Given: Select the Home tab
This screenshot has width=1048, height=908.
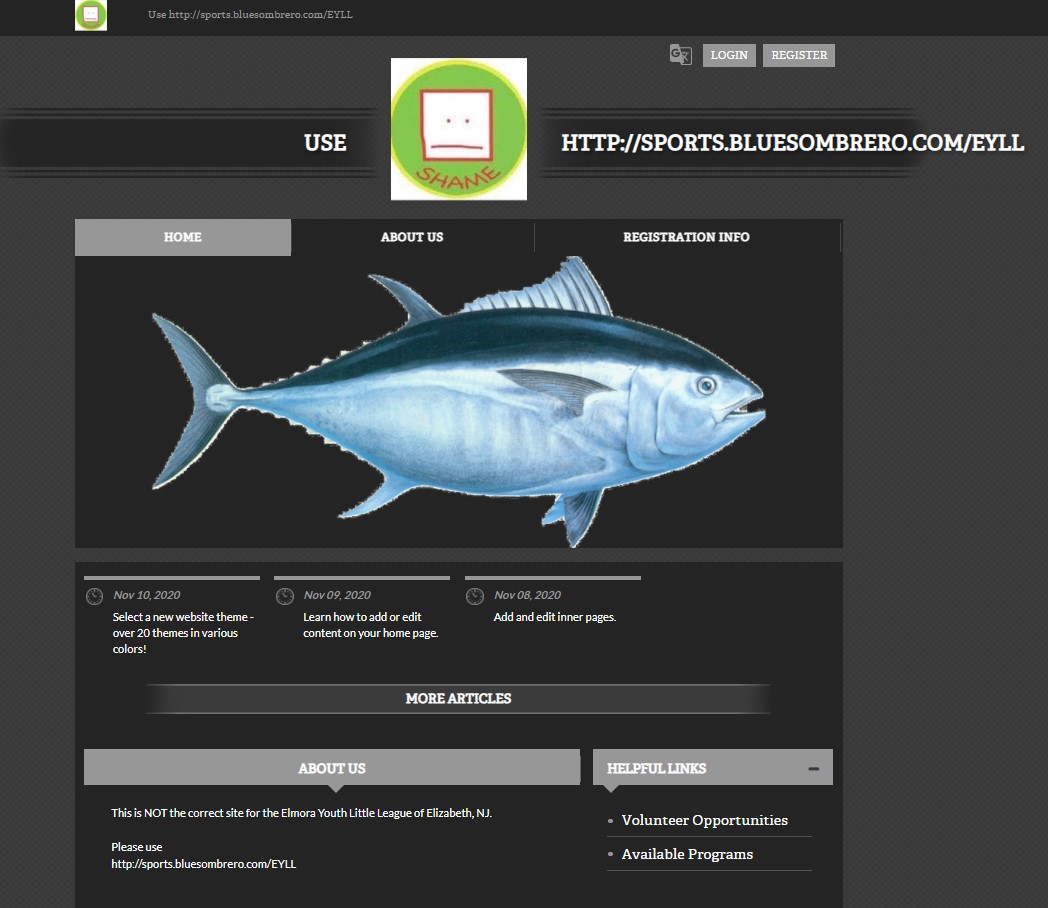Looking at the screenshot, I should click(182, 237).
